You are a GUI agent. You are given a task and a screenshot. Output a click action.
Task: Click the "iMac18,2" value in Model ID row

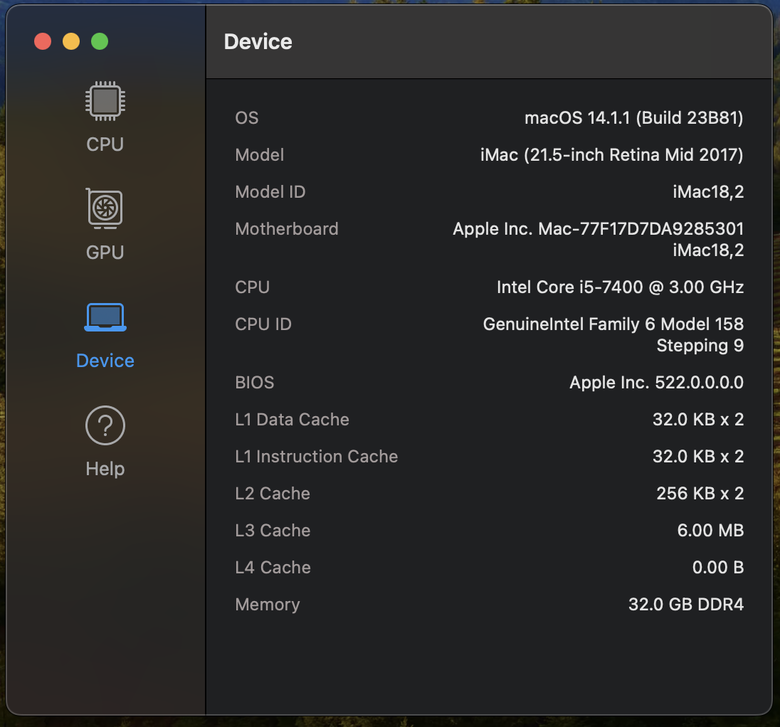(x=708, y=192)
